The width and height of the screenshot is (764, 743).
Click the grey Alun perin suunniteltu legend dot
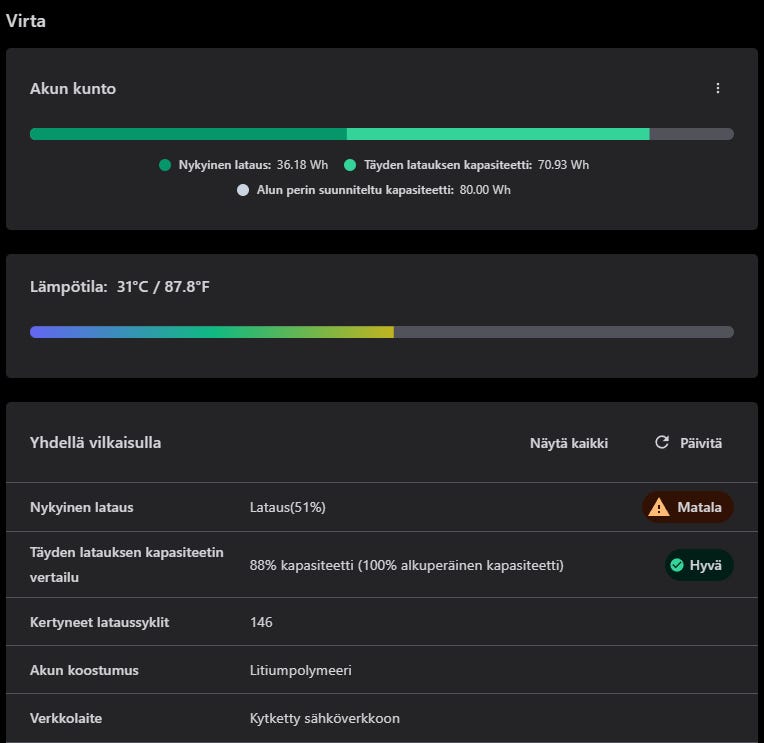click(x=243, y=190)
